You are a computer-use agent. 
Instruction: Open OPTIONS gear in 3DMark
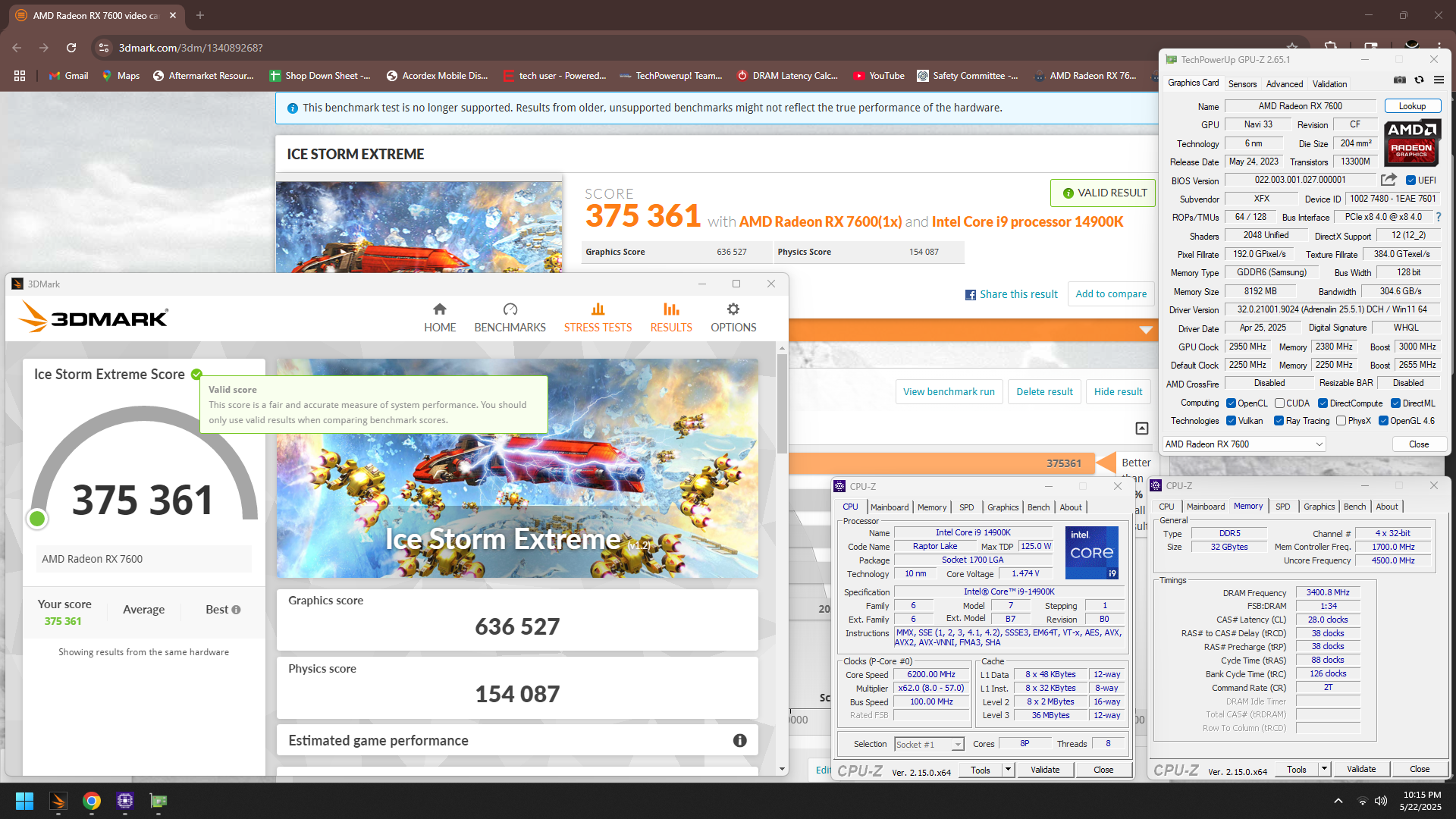pos(733,318)
